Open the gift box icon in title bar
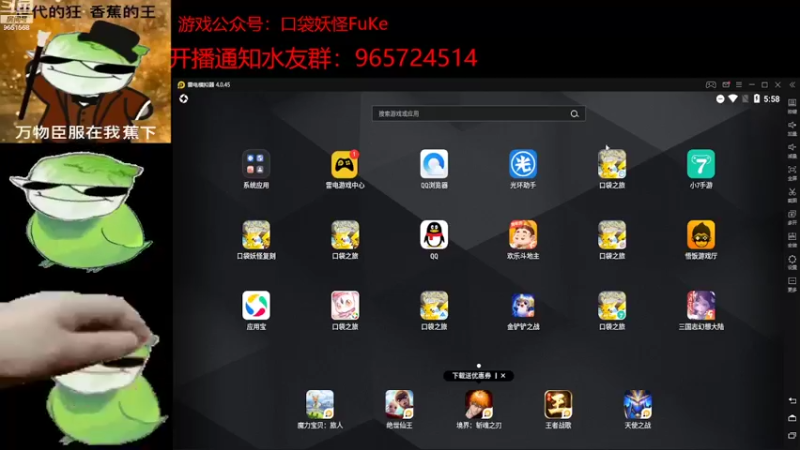Image resolution: width=800 pixels, height=450 pixels. click(726, 85)
